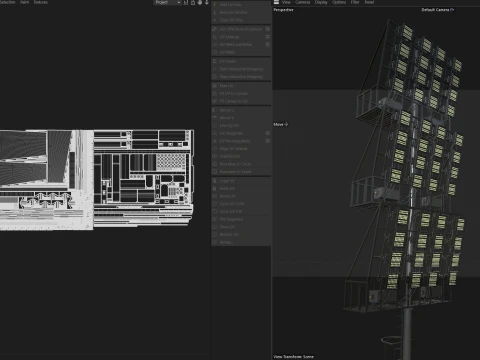Viewport: 480px width, 360px height.
Task: Open the Project dropdown in UV editor
Action: [167, 2]
